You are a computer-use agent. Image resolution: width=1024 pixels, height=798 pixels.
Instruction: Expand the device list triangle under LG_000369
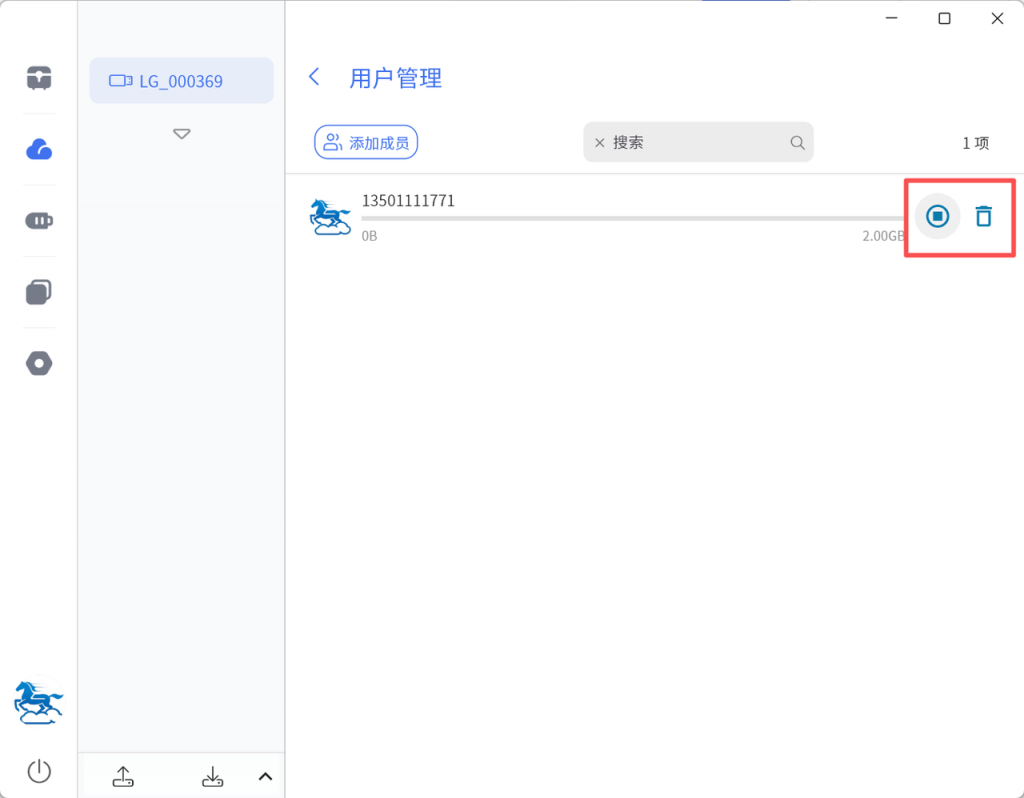[x=181, y=134]
